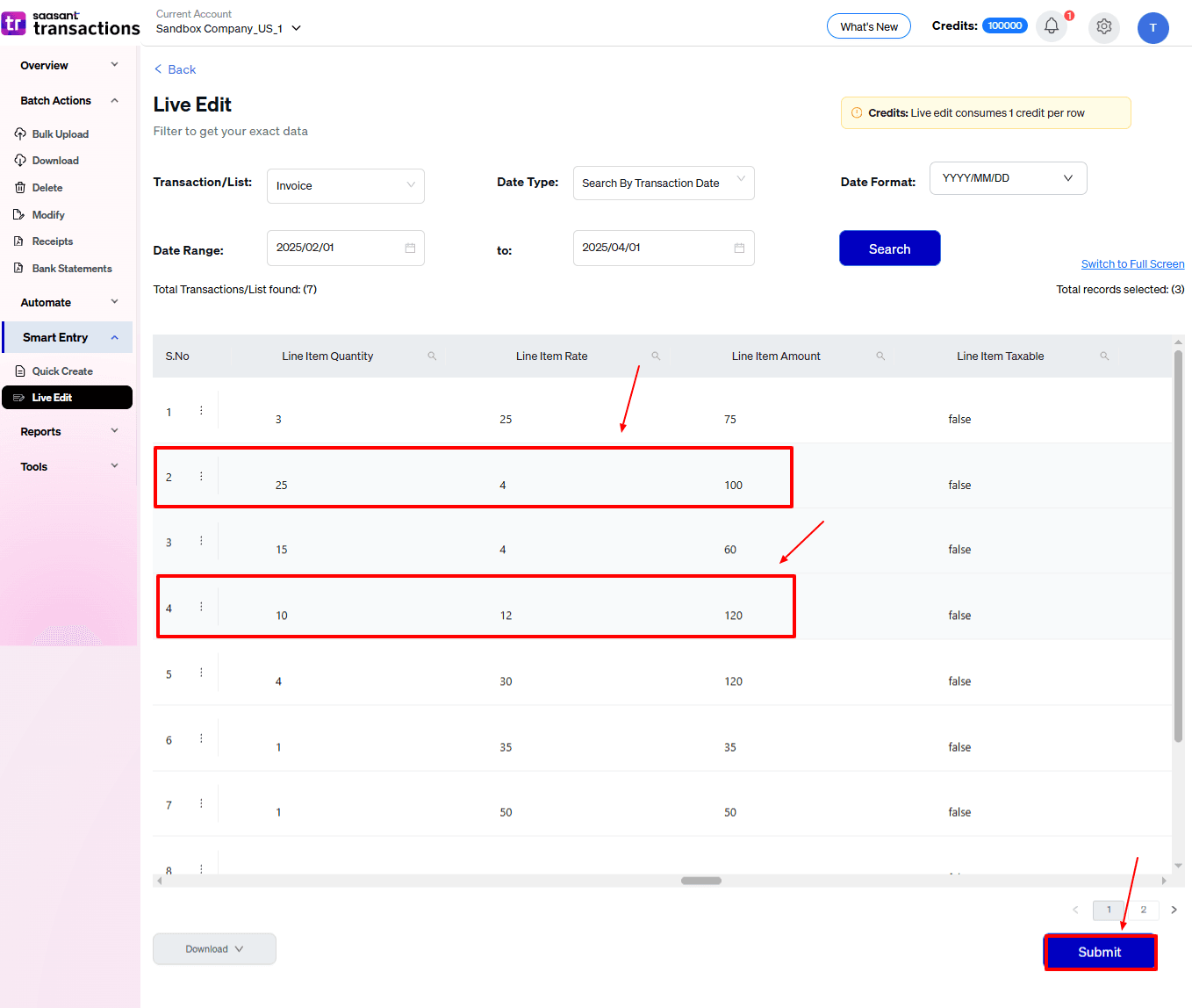Open the Date Type dropdown

click(x=663, y=184)
